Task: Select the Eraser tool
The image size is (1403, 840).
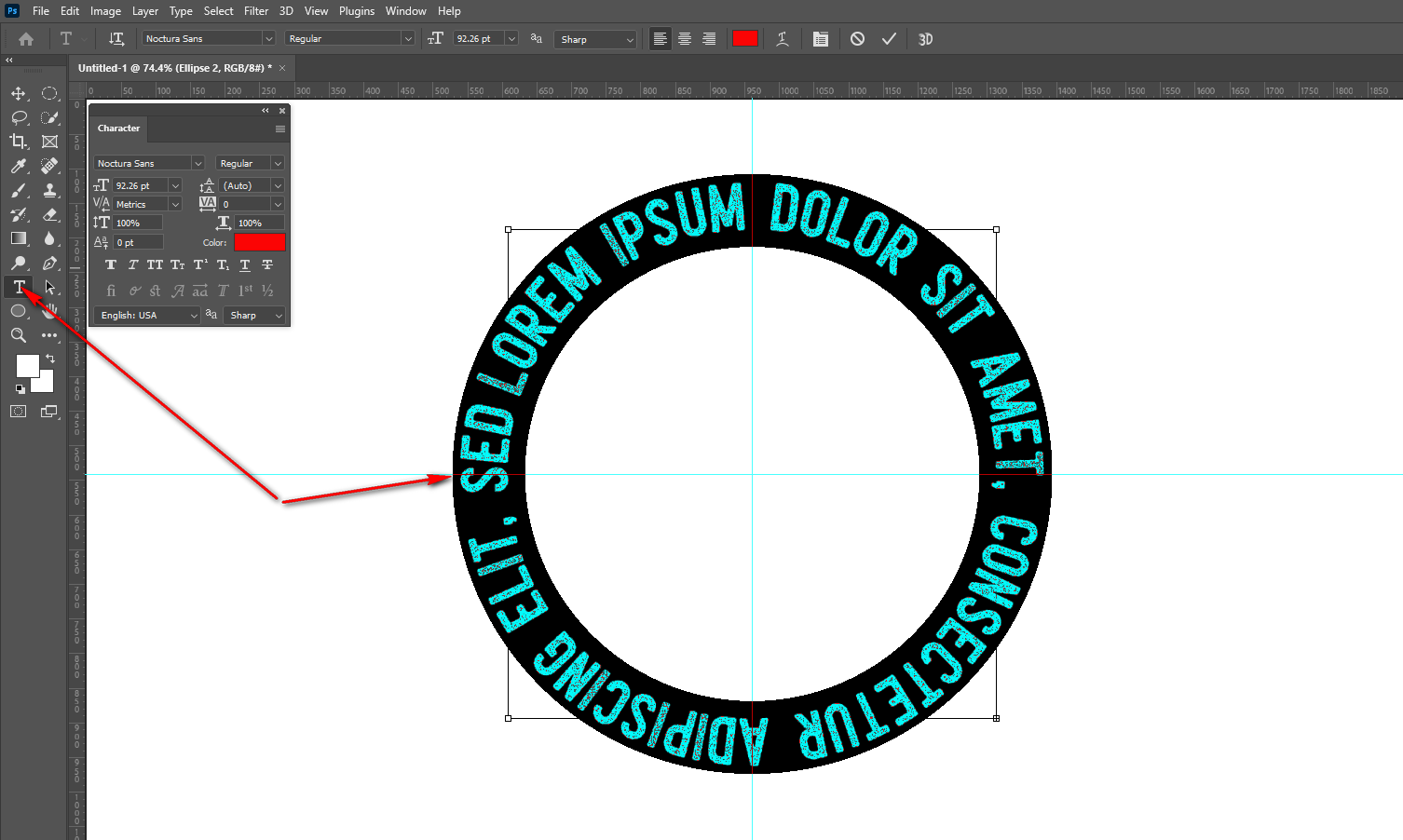Action: [x=50, y=214]
